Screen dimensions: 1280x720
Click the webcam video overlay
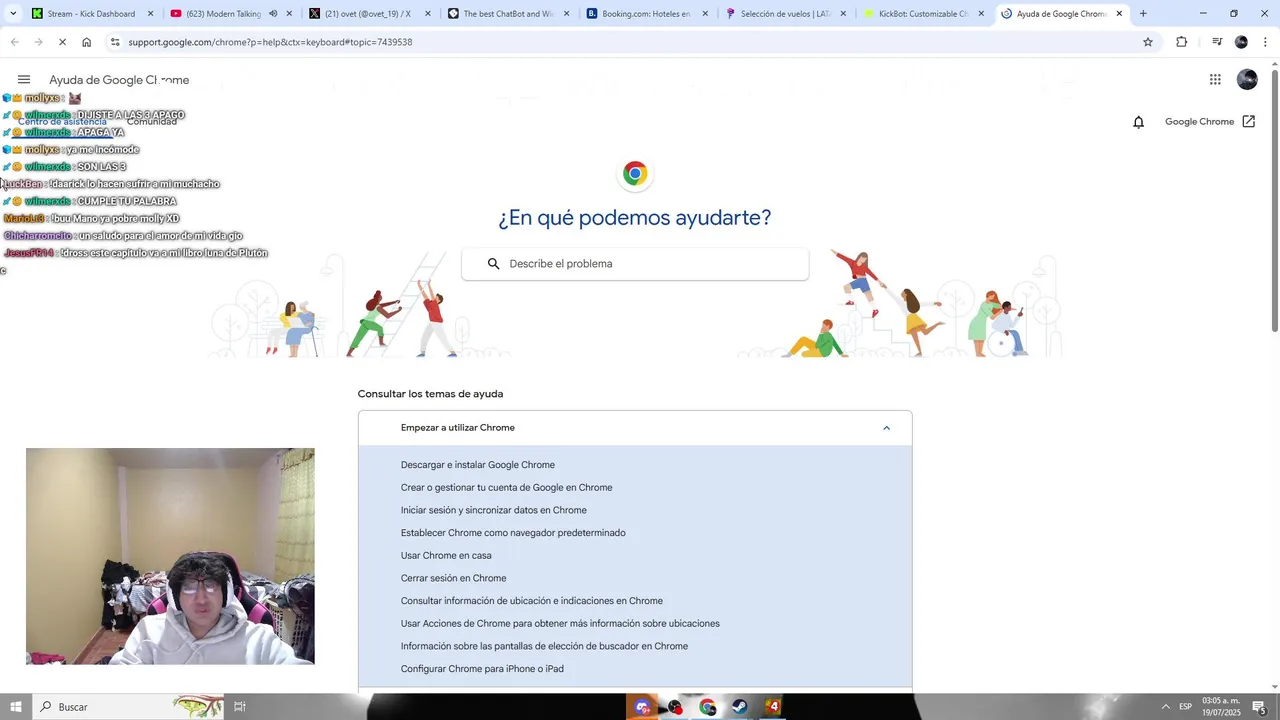[170, 556]
